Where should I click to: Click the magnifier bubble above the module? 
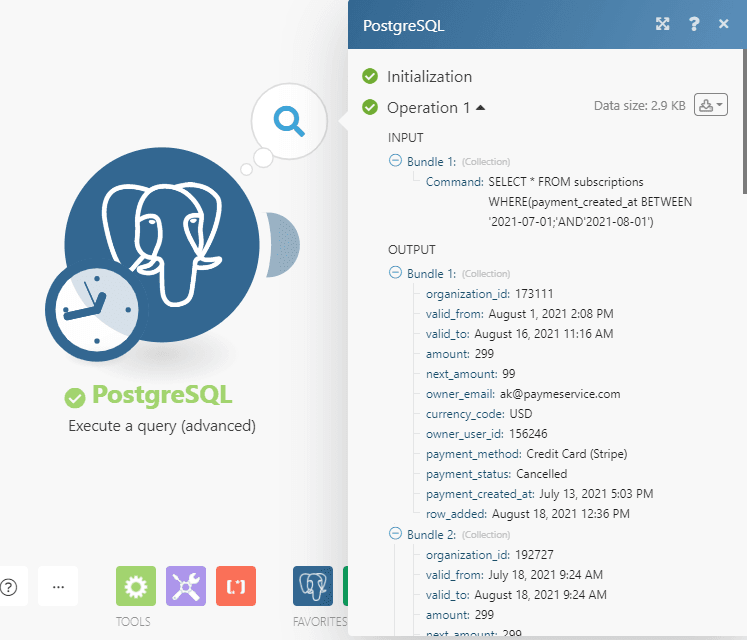pos(289,121)
